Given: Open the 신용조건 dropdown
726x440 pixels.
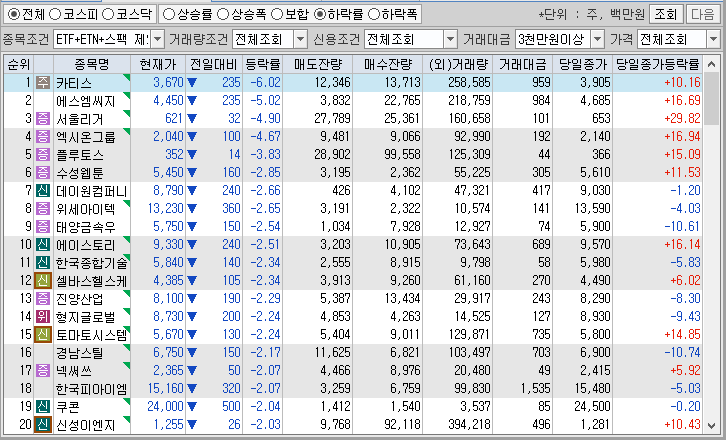Looking at the screenshot, I should [x=451, y=39].
